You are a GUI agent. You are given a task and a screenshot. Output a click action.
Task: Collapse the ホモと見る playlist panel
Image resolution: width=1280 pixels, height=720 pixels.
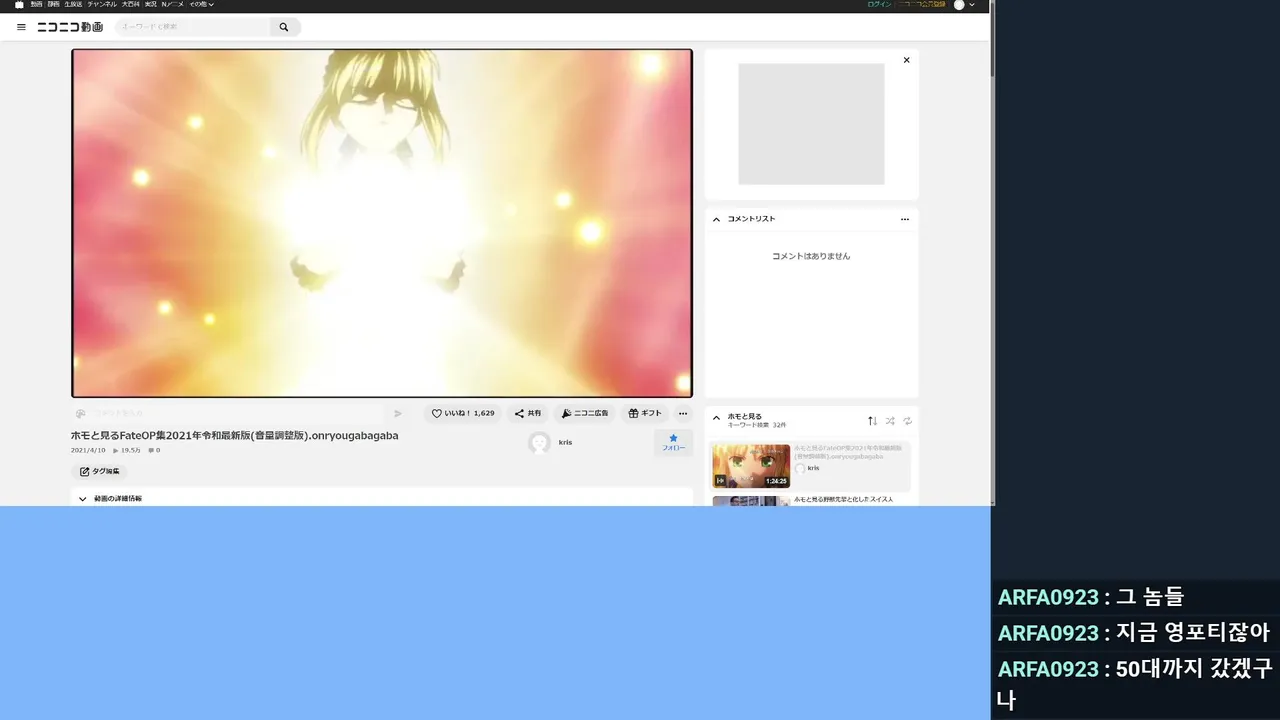click(x=716, y=417)
